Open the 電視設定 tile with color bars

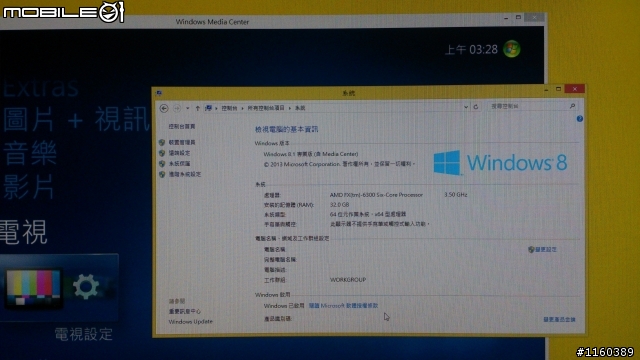[59, 287]
